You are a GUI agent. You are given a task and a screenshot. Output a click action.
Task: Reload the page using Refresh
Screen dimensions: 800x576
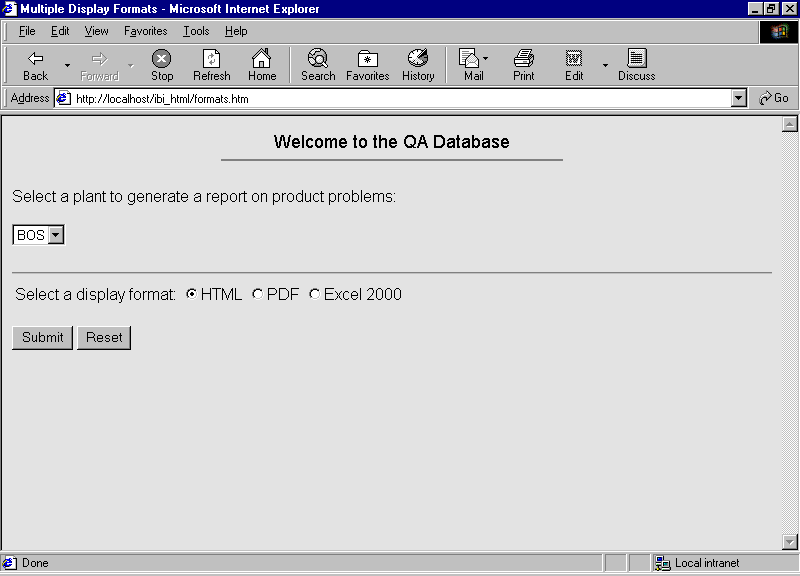point(212,65)
